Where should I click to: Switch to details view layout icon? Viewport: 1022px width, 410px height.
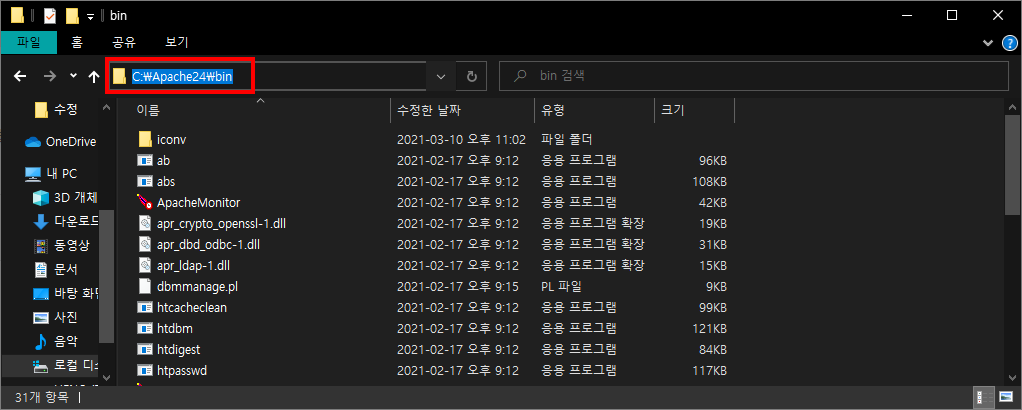tap(984, 396)
